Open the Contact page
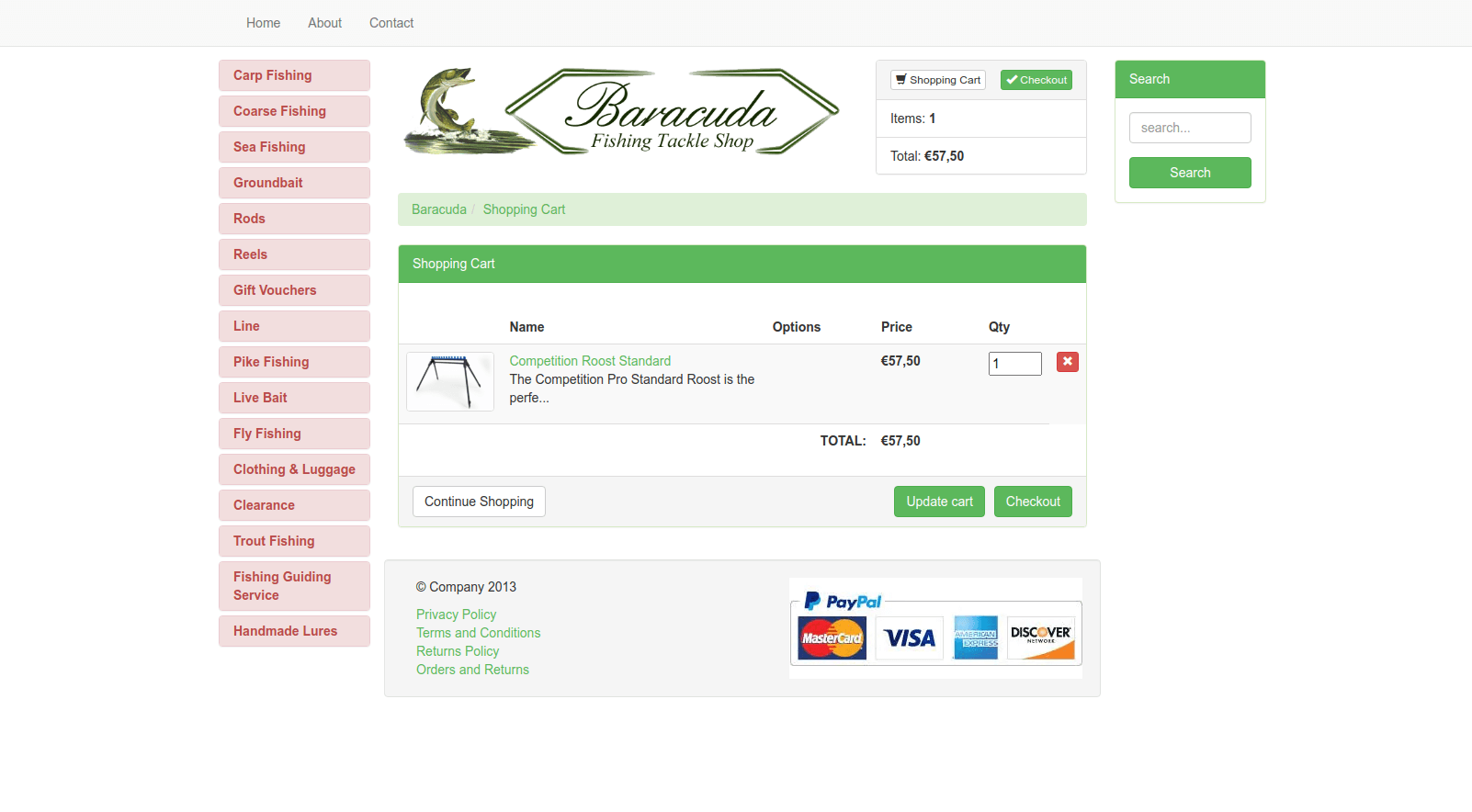Image resolution: width=1472 pixels, height=812 pixels. (x=391, y=23)
